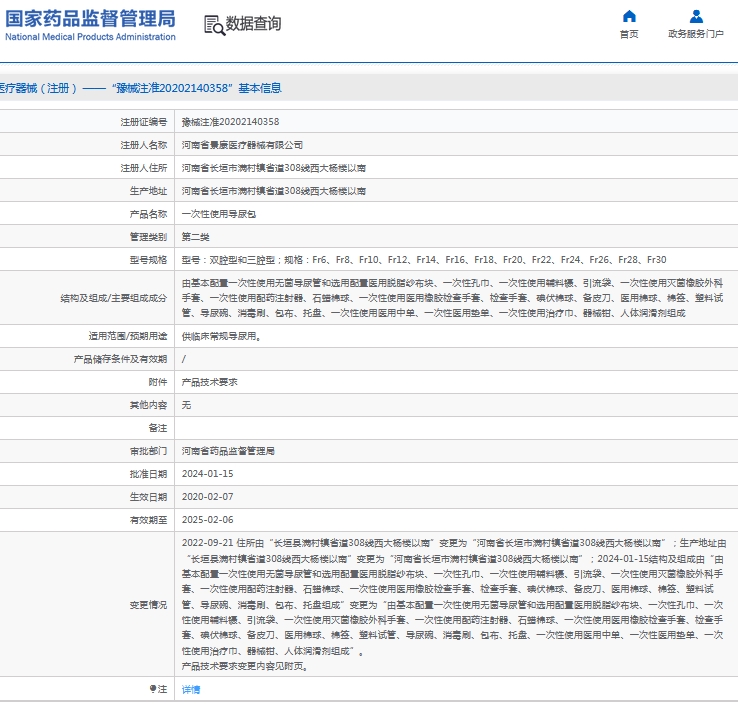The image size is (738, 704).
Task: Click product name 一次性使用导尿包
Action: click(219, 214)
